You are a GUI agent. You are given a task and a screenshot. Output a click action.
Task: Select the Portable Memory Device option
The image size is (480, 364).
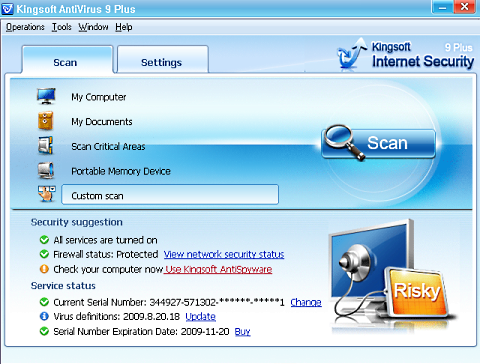coord(121,171)
